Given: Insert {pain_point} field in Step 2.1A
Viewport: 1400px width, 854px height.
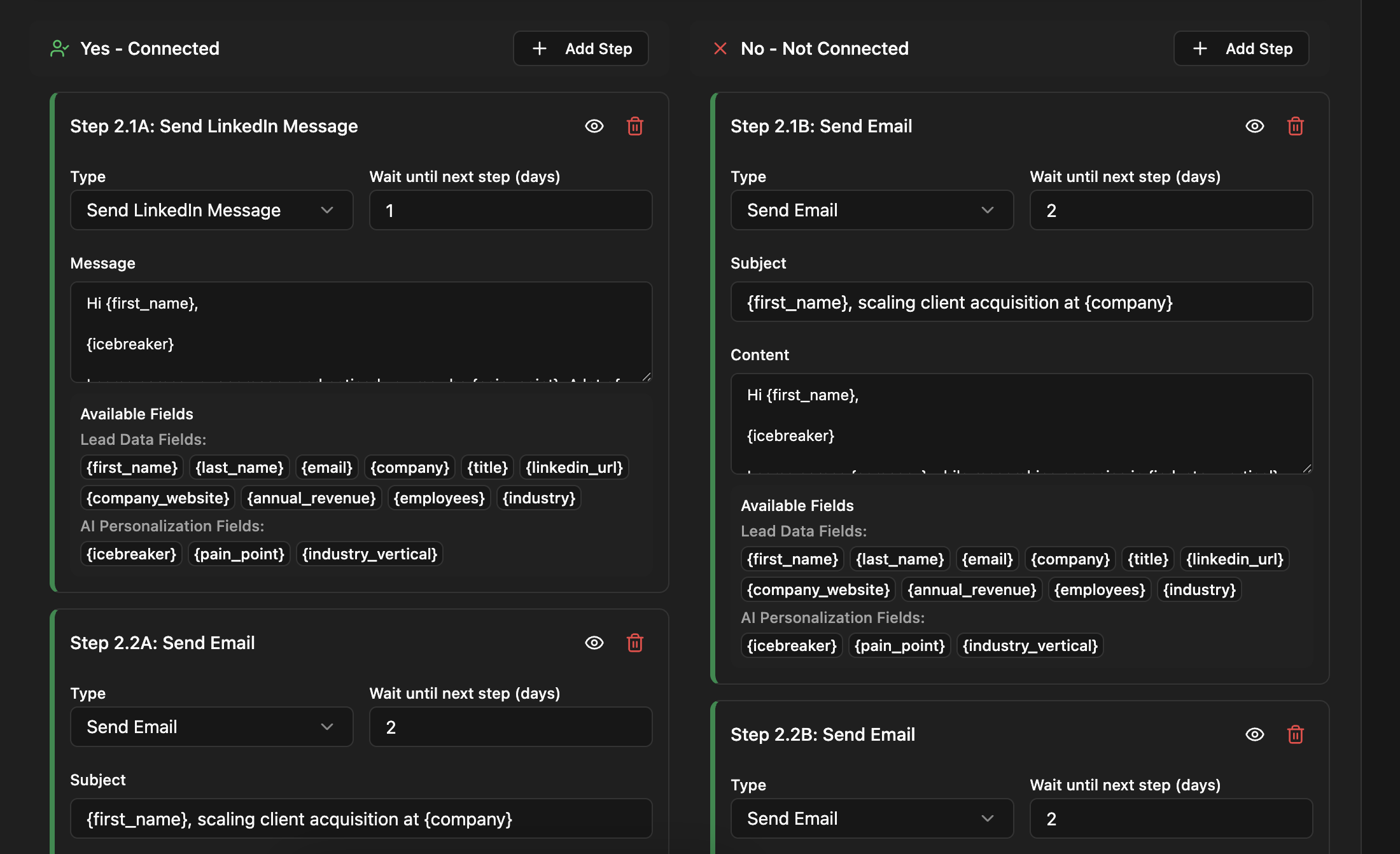Looking at the screenshot, I should pyautogui.click(x=239, y=554).
